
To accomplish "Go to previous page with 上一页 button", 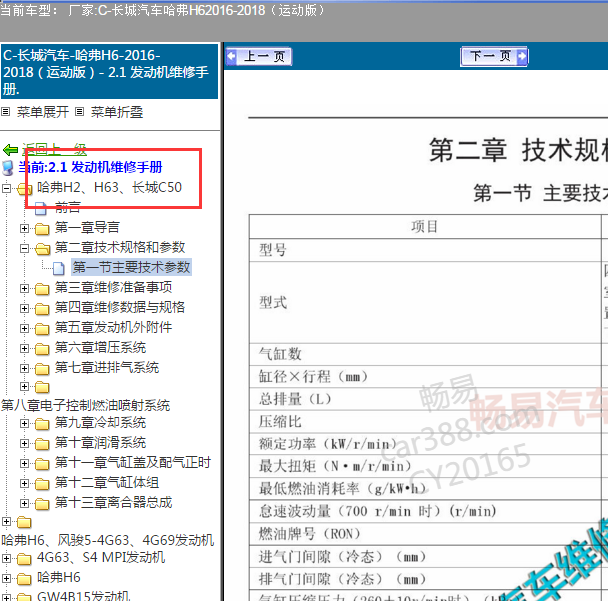I will tap(259, 57).
